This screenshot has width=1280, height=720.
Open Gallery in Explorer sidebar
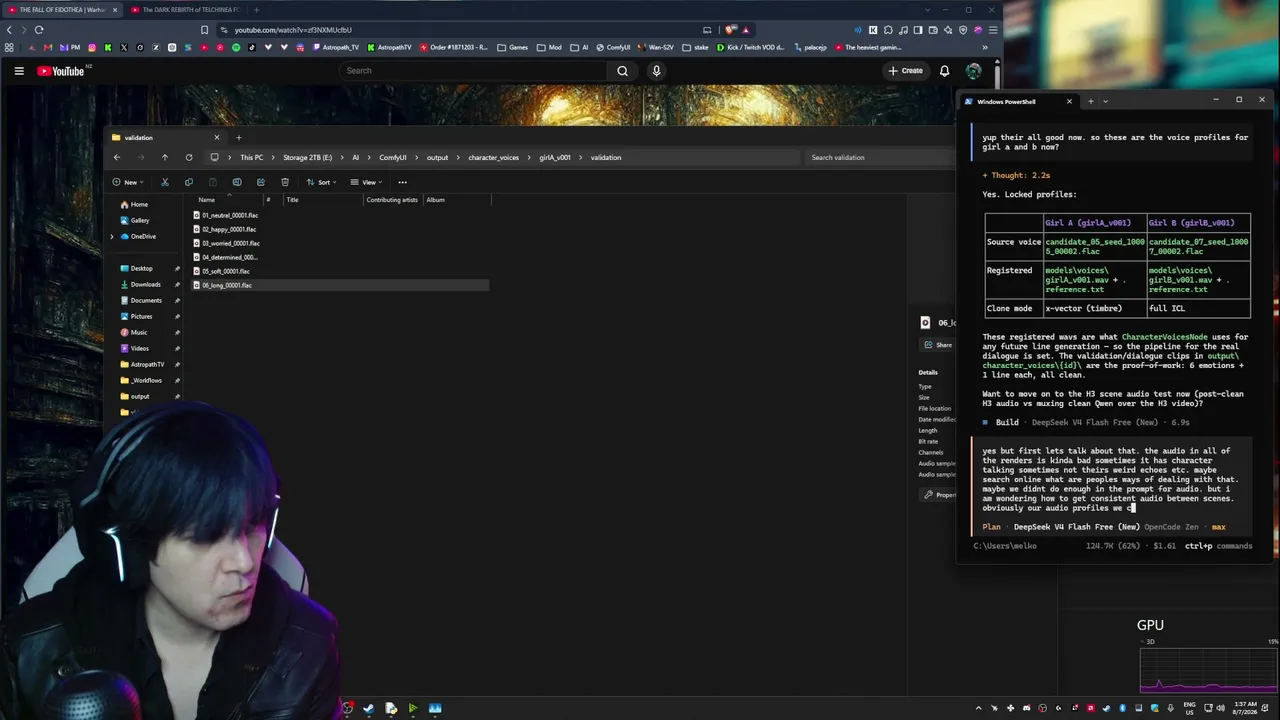139,220
